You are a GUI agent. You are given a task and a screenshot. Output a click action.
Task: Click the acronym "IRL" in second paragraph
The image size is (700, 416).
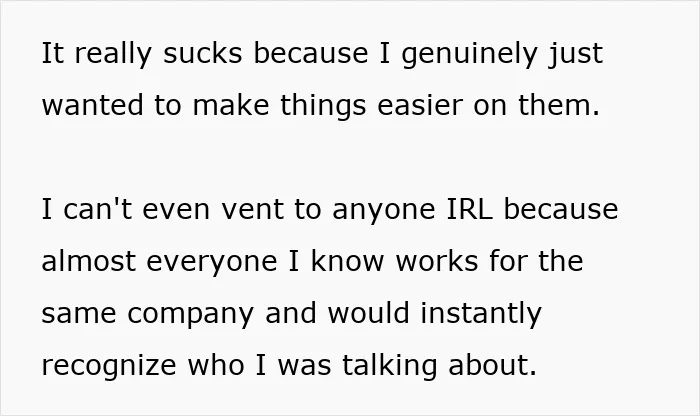[x=470, y=209]
